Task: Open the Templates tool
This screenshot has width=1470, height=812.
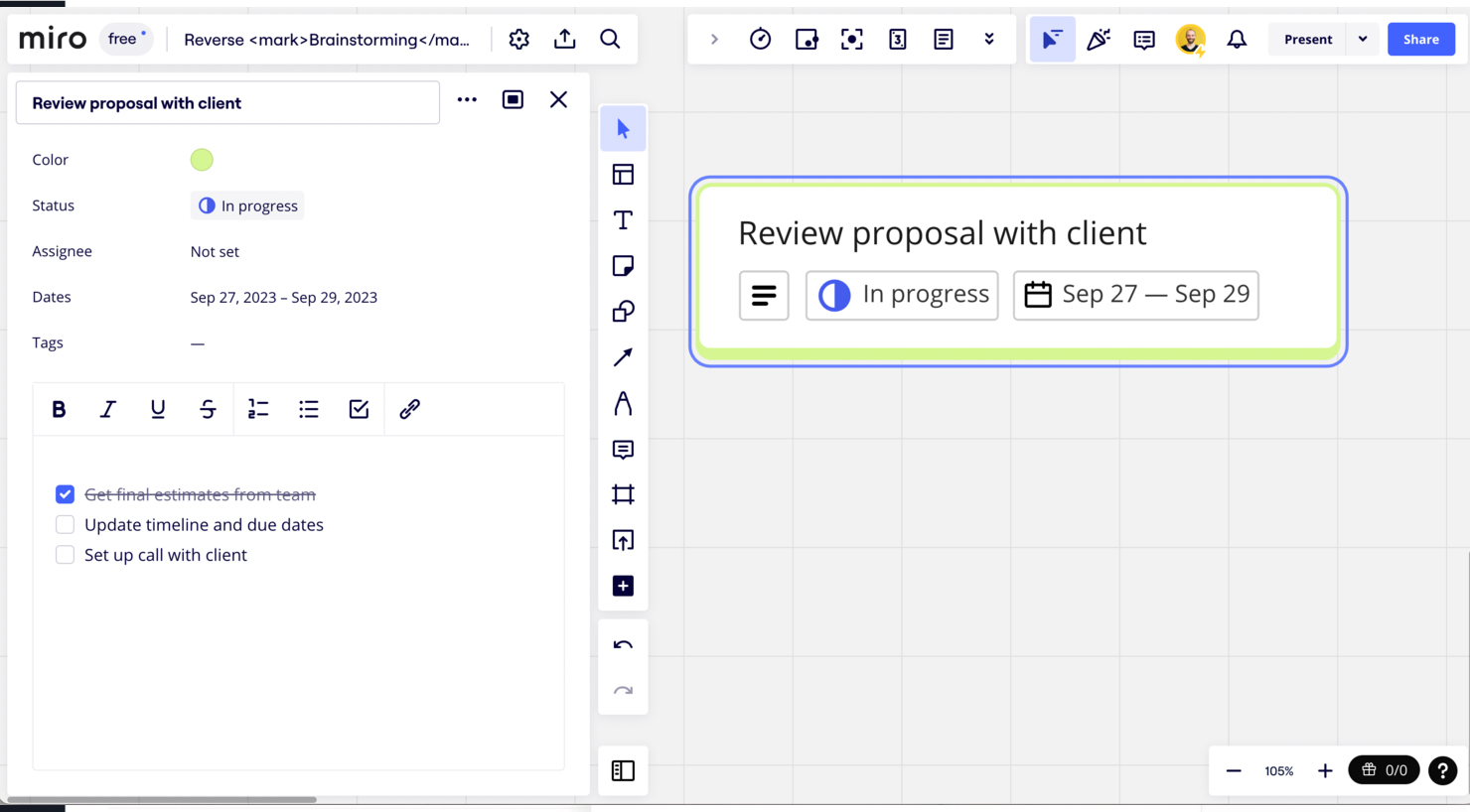Action: pos(623,175)
